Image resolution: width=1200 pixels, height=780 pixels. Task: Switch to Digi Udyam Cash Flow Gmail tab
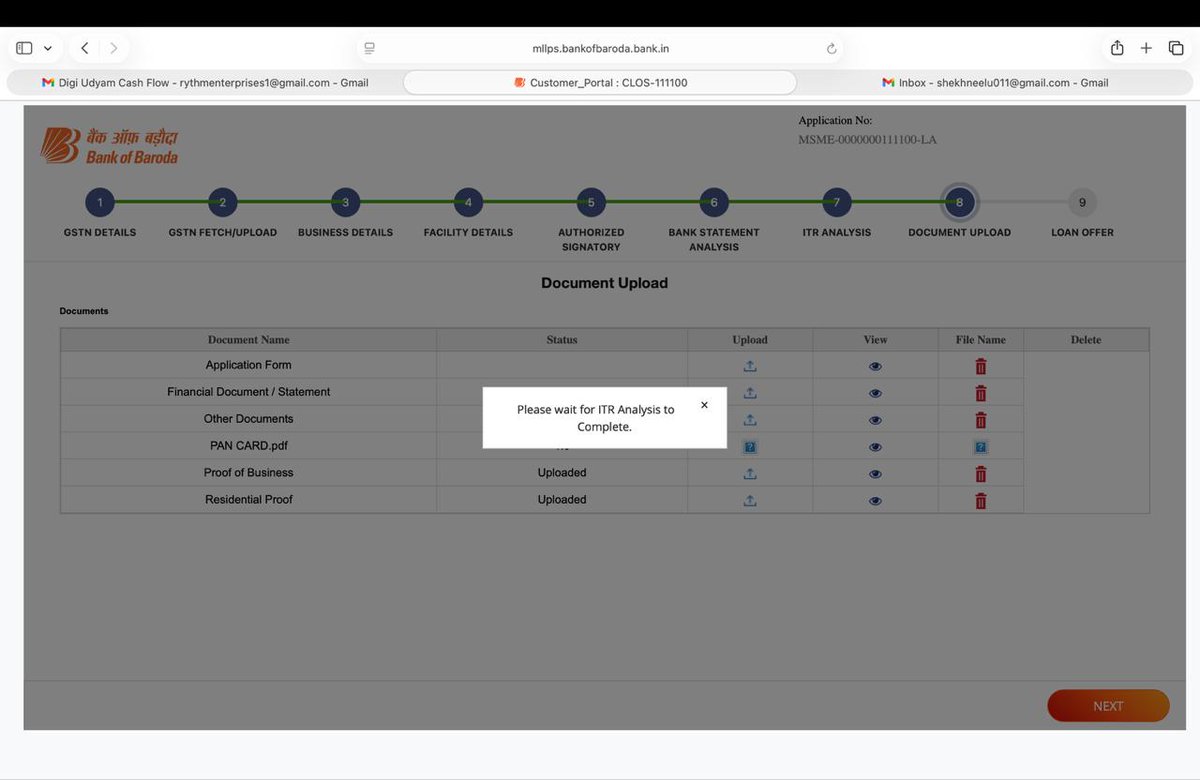[205, 83]
